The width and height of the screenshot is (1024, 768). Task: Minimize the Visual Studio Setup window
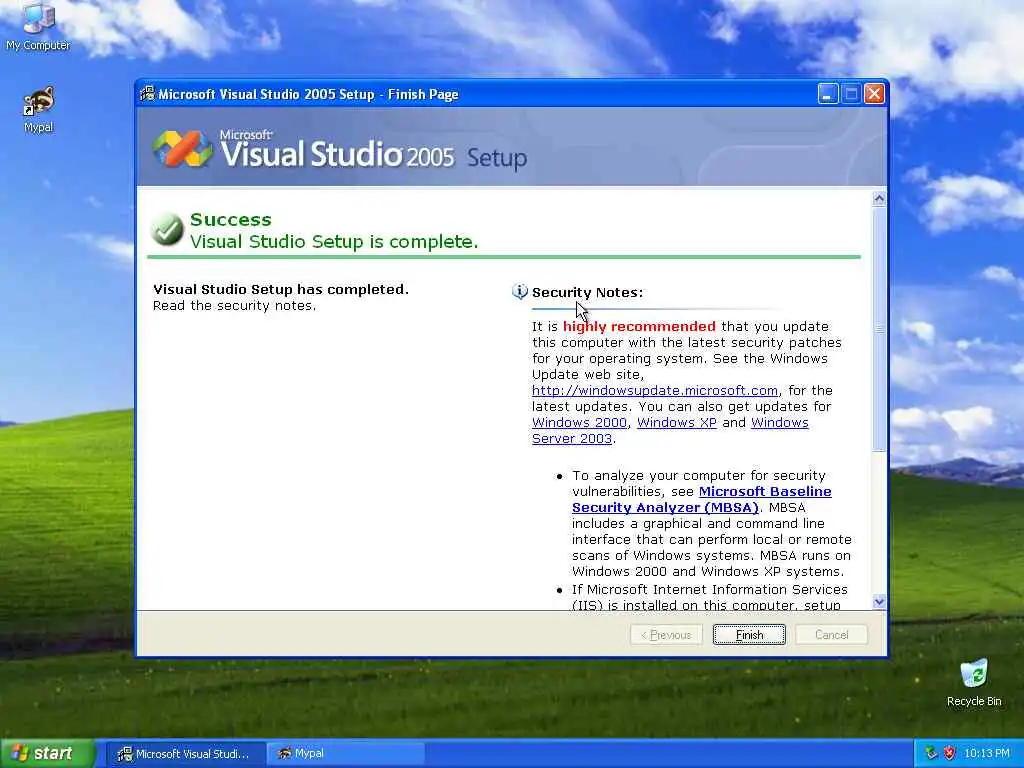[x=828, y=94]
